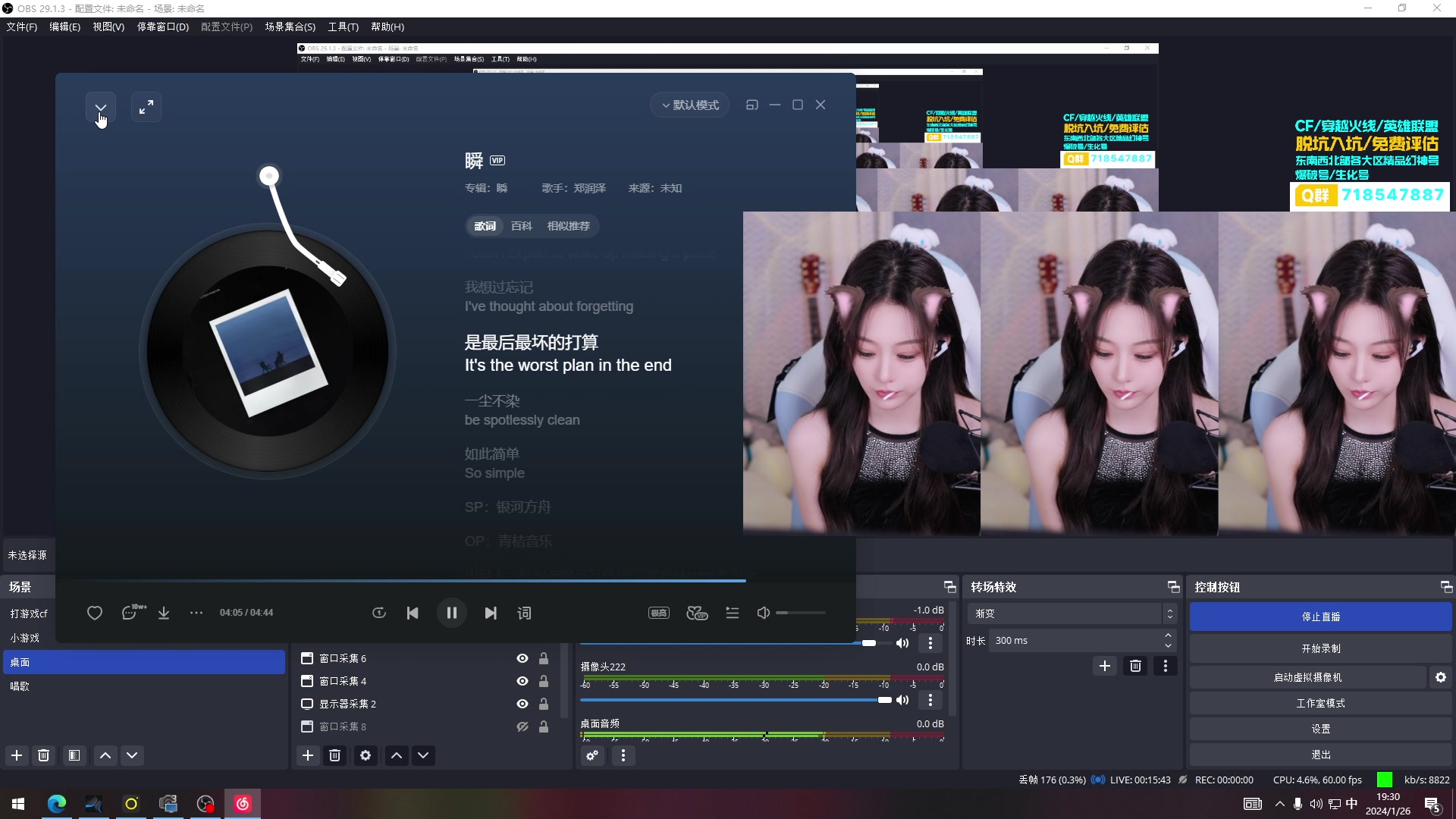The width and height of the screenshot is (1456, 819).
Task: Click 停止直播 button
Action: pyautogui.click(x=1321, y=617)
